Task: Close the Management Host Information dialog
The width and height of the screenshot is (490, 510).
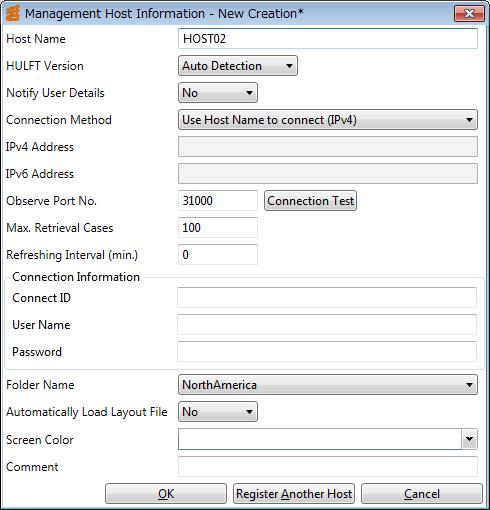Action: click(x=469, y=13)
